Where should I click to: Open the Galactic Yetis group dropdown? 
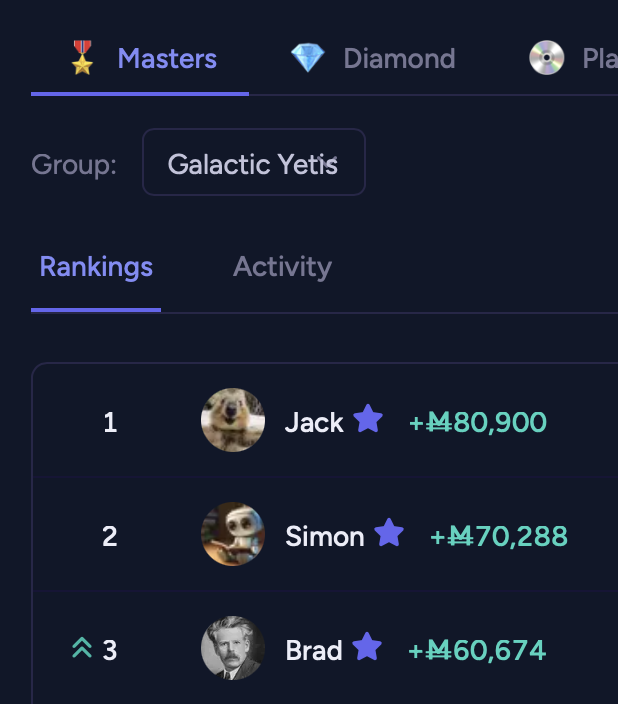coord(254,163)
